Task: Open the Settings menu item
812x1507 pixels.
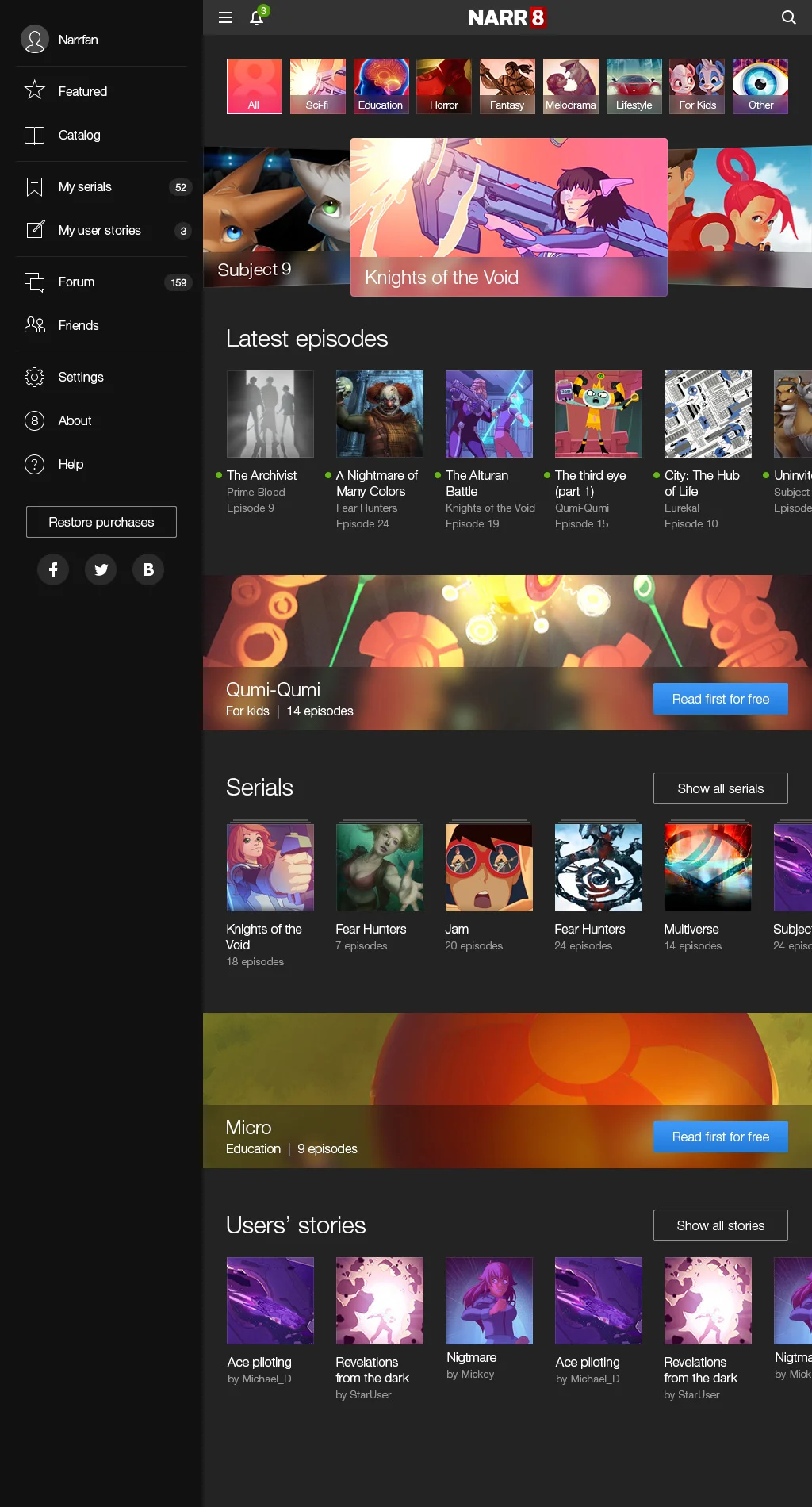Action: [x=101, y=377]
